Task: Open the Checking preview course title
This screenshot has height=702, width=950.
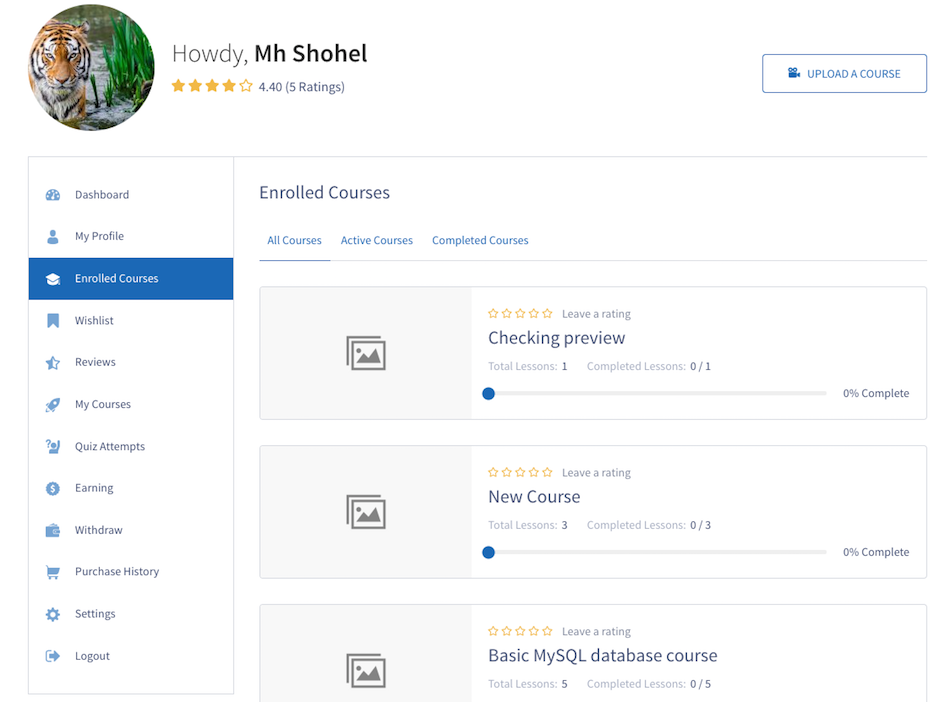Action: pyautogui.click(x=556, y=338)
